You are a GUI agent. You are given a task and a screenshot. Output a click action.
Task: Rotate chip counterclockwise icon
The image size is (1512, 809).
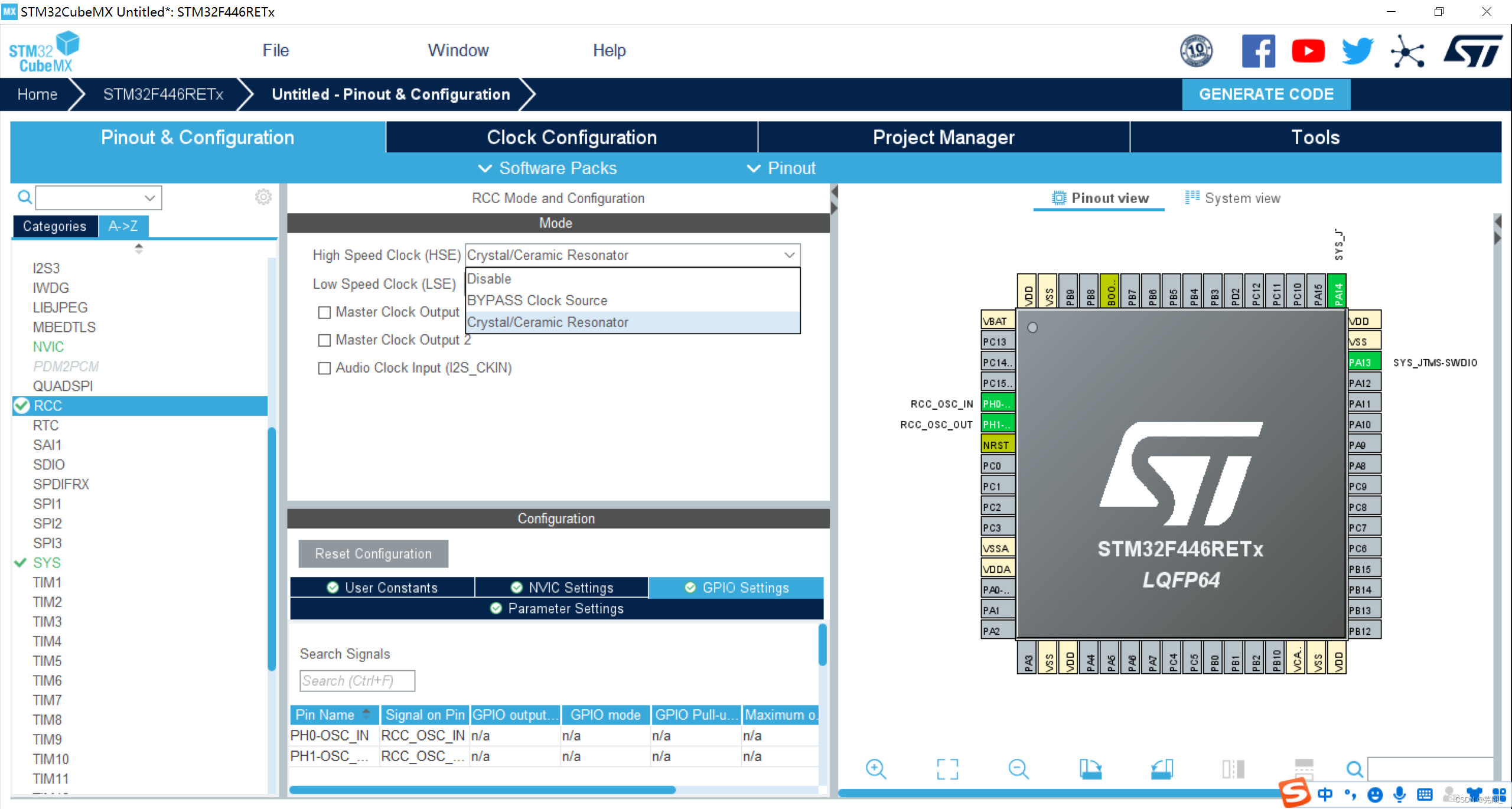[1162, 769]
